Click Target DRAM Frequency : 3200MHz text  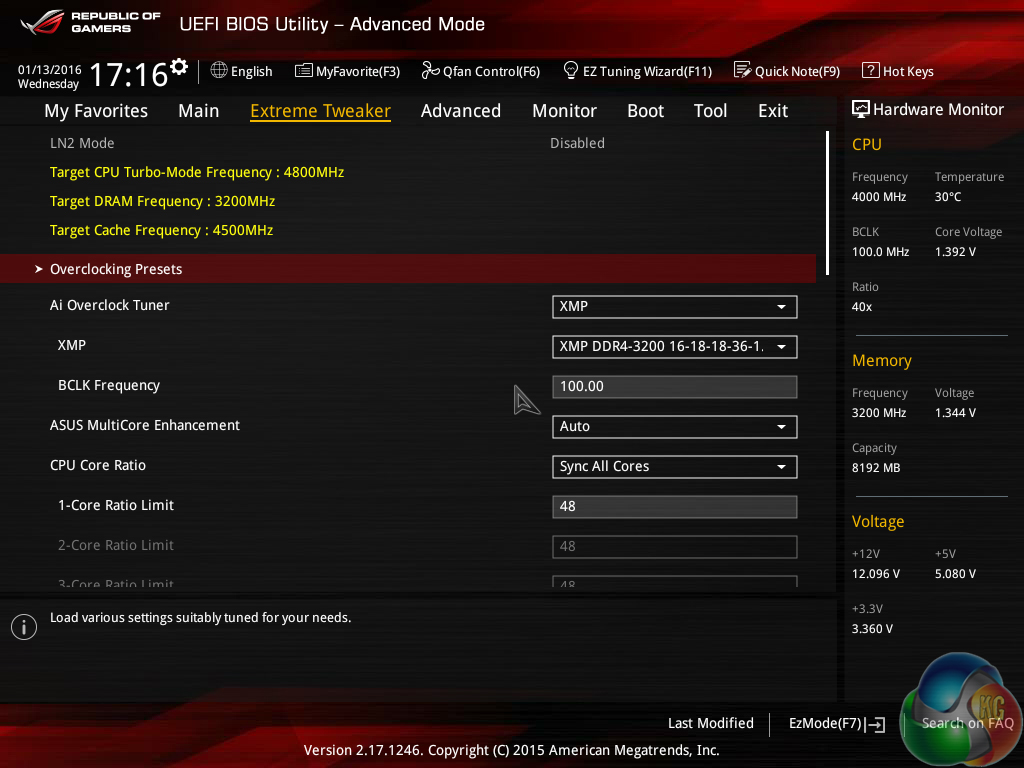pos(163,201)
